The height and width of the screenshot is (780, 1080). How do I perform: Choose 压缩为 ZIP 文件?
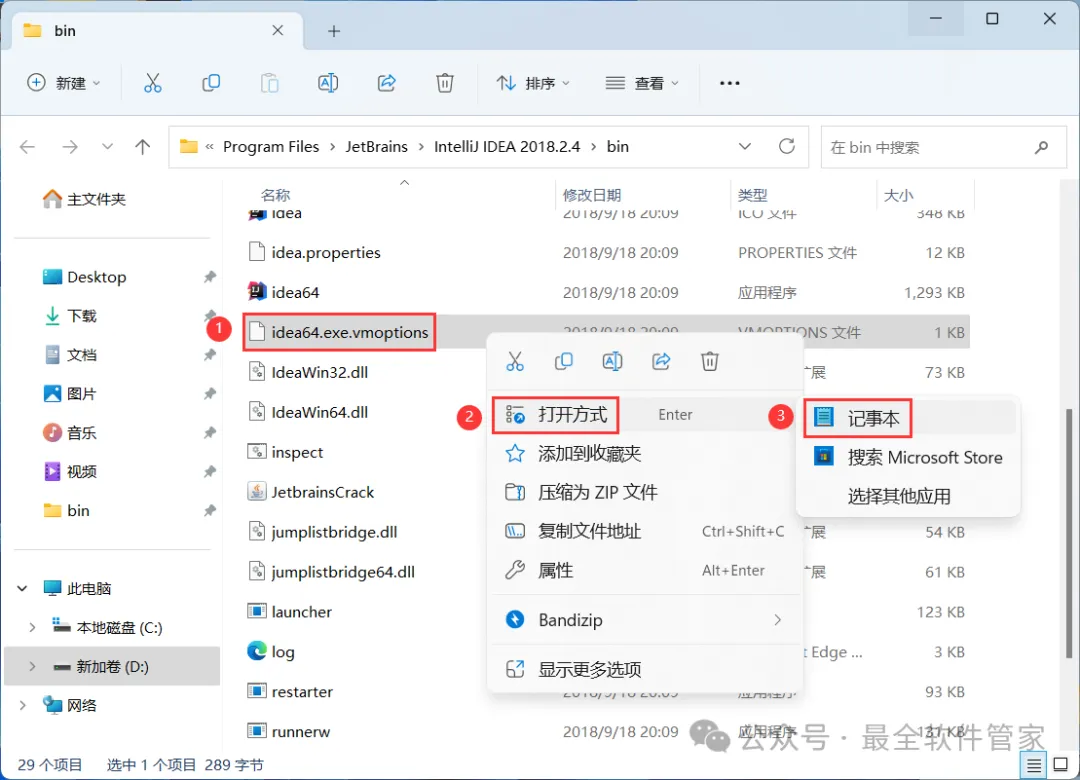645,492
